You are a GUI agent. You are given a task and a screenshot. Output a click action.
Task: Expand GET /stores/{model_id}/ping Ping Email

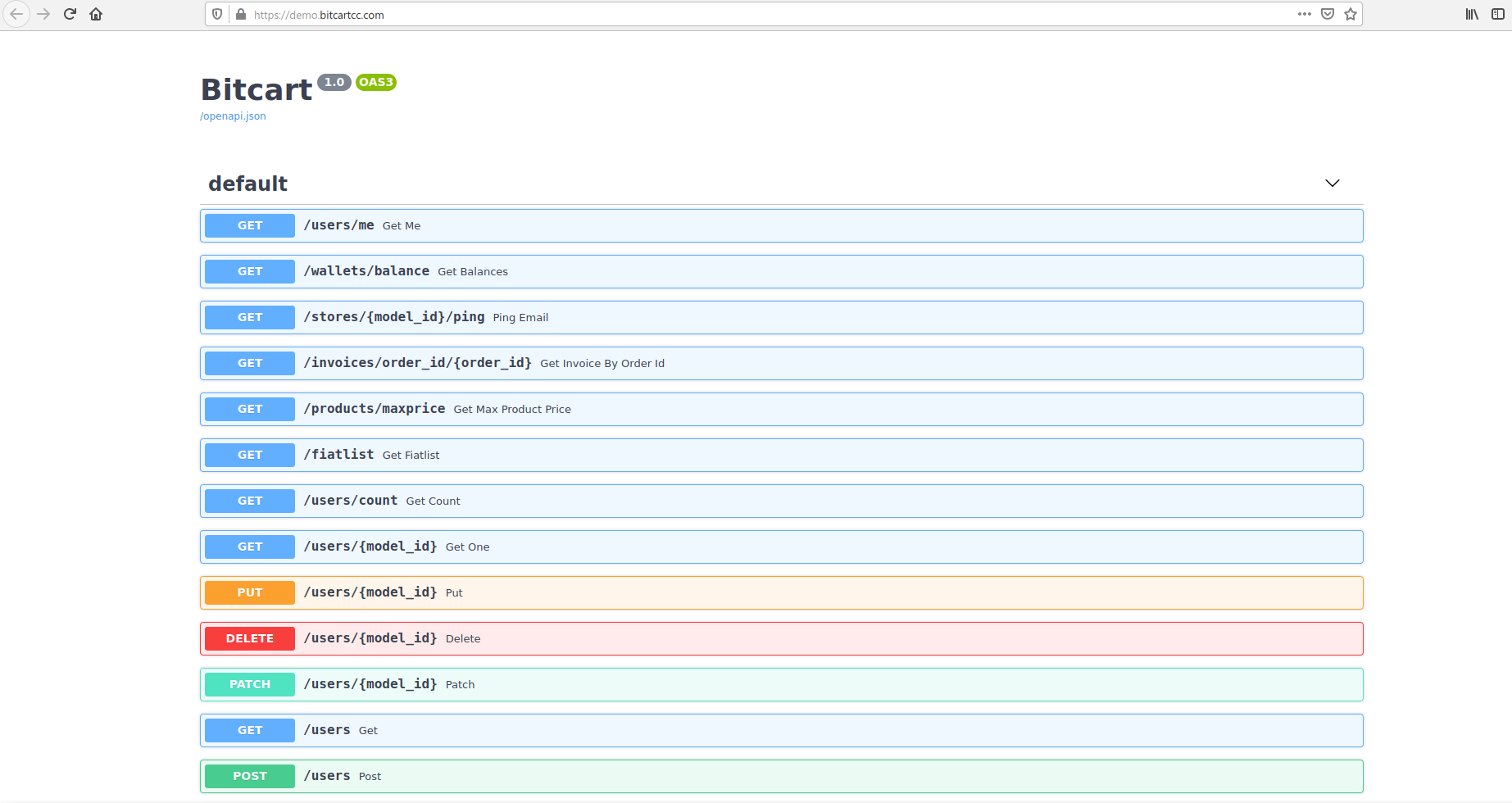coord(782,317)
